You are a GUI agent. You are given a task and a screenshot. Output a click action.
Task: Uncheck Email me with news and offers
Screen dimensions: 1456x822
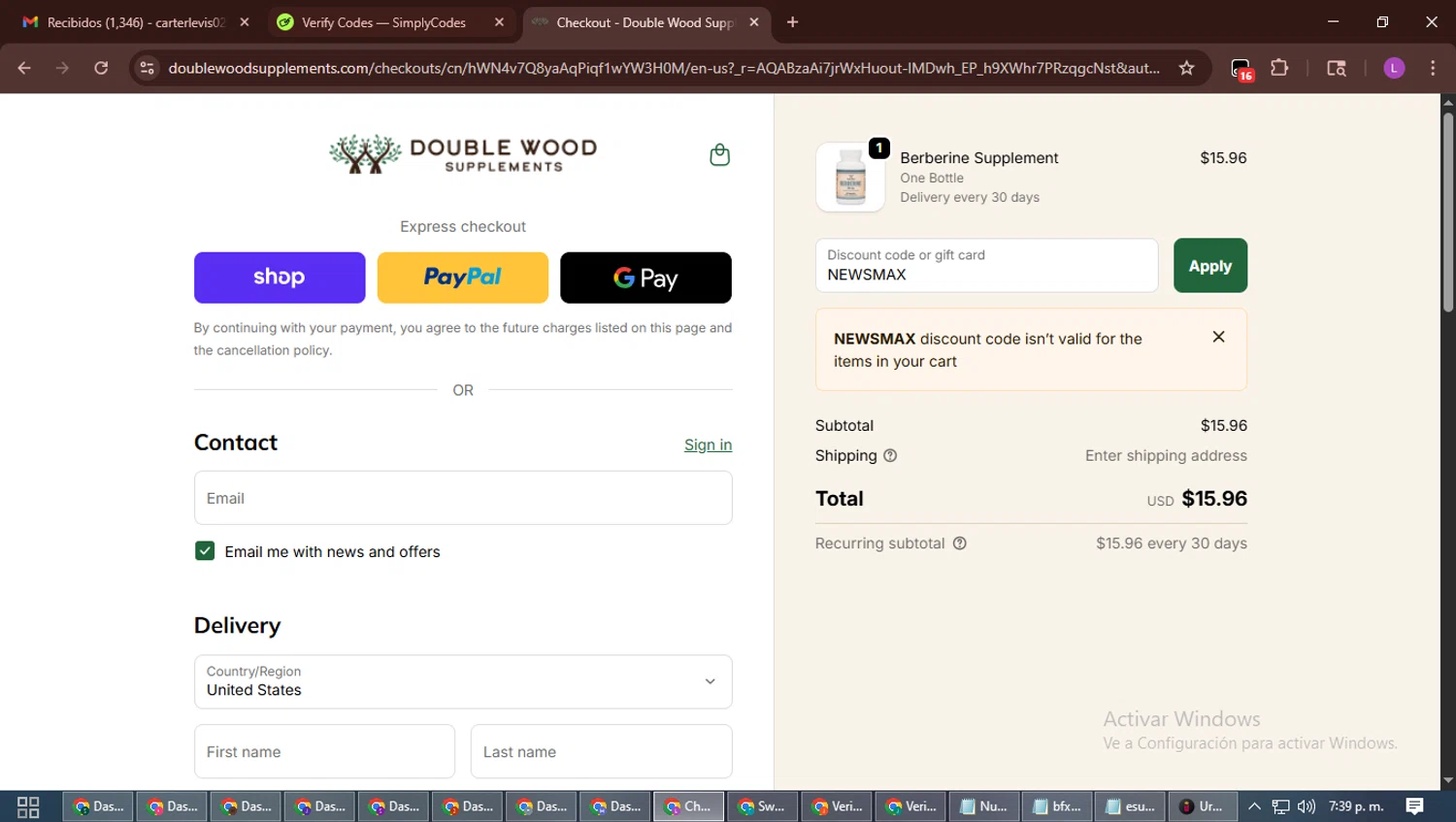coord(205,551)
